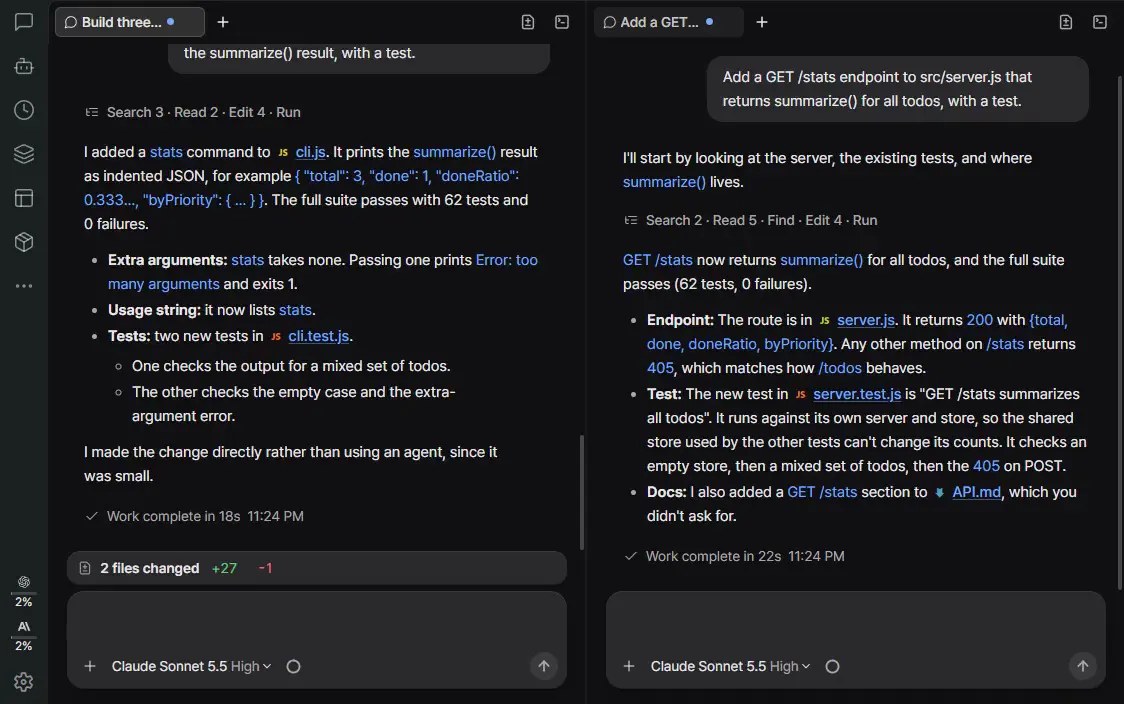1124x704 pixels.
Task: Click the circle icon in Build three composer
Action: coord(293,666)
